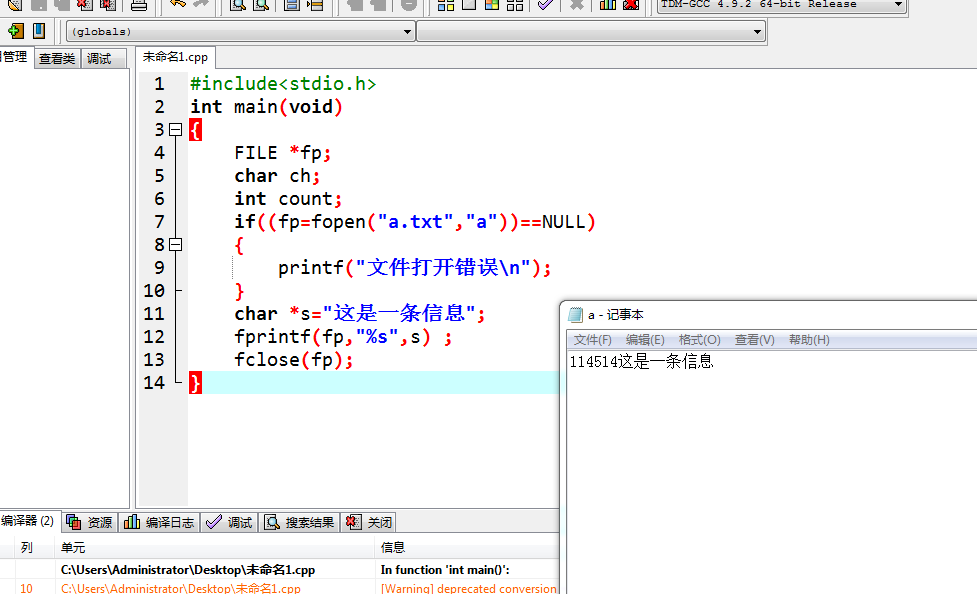This screenshot has width=977, height=594.
Task: Open the (globals) scope dropdown
Action: (x=241, y=31)
